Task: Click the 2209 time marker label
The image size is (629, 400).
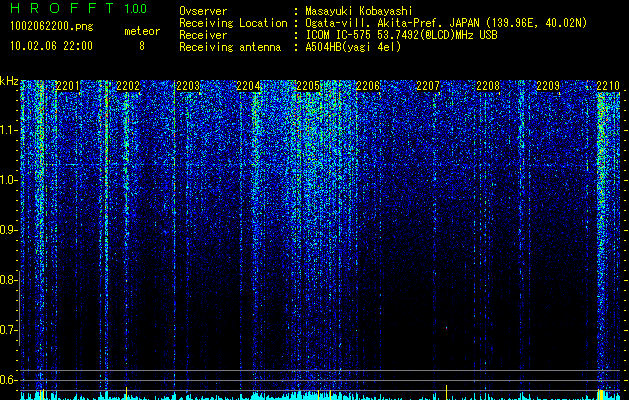Action: pyautogui.click(x=548, y=86)
